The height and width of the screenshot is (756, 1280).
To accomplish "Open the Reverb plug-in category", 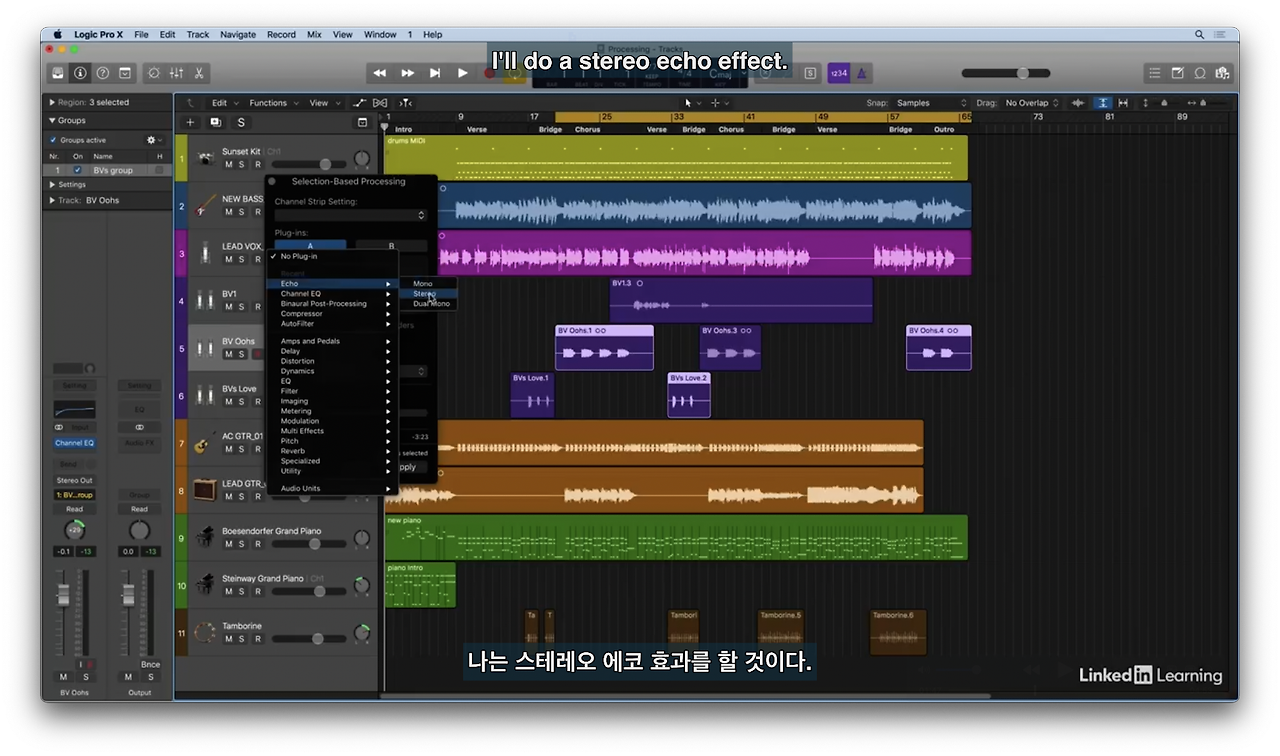I will (x=332, y=451).
